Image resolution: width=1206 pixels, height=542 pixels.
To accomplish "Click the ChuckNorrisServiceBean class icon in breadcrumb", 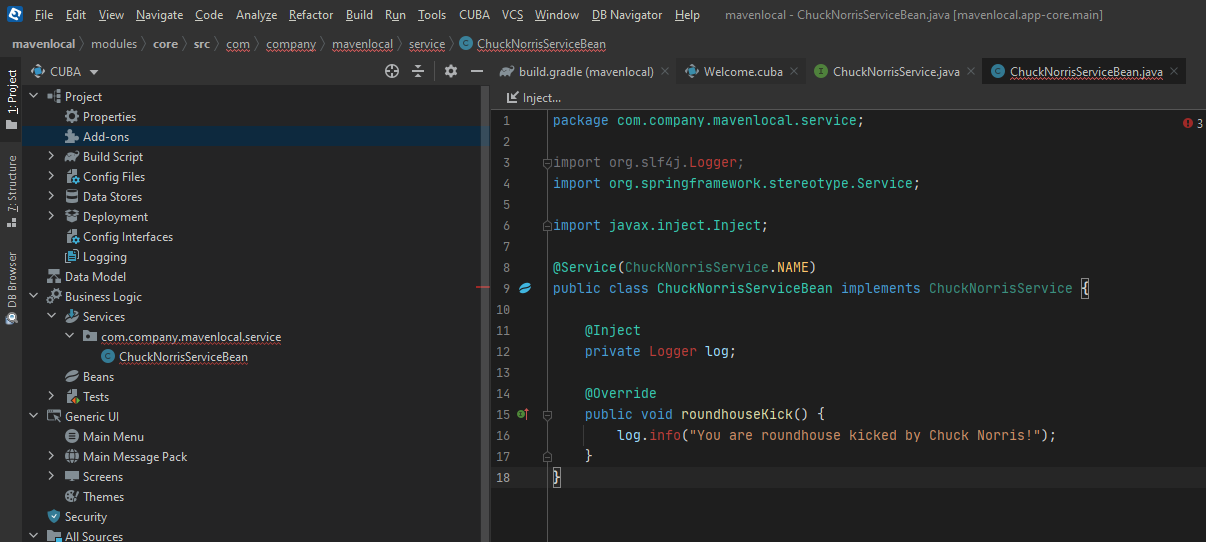I will (x=466, y=44).
